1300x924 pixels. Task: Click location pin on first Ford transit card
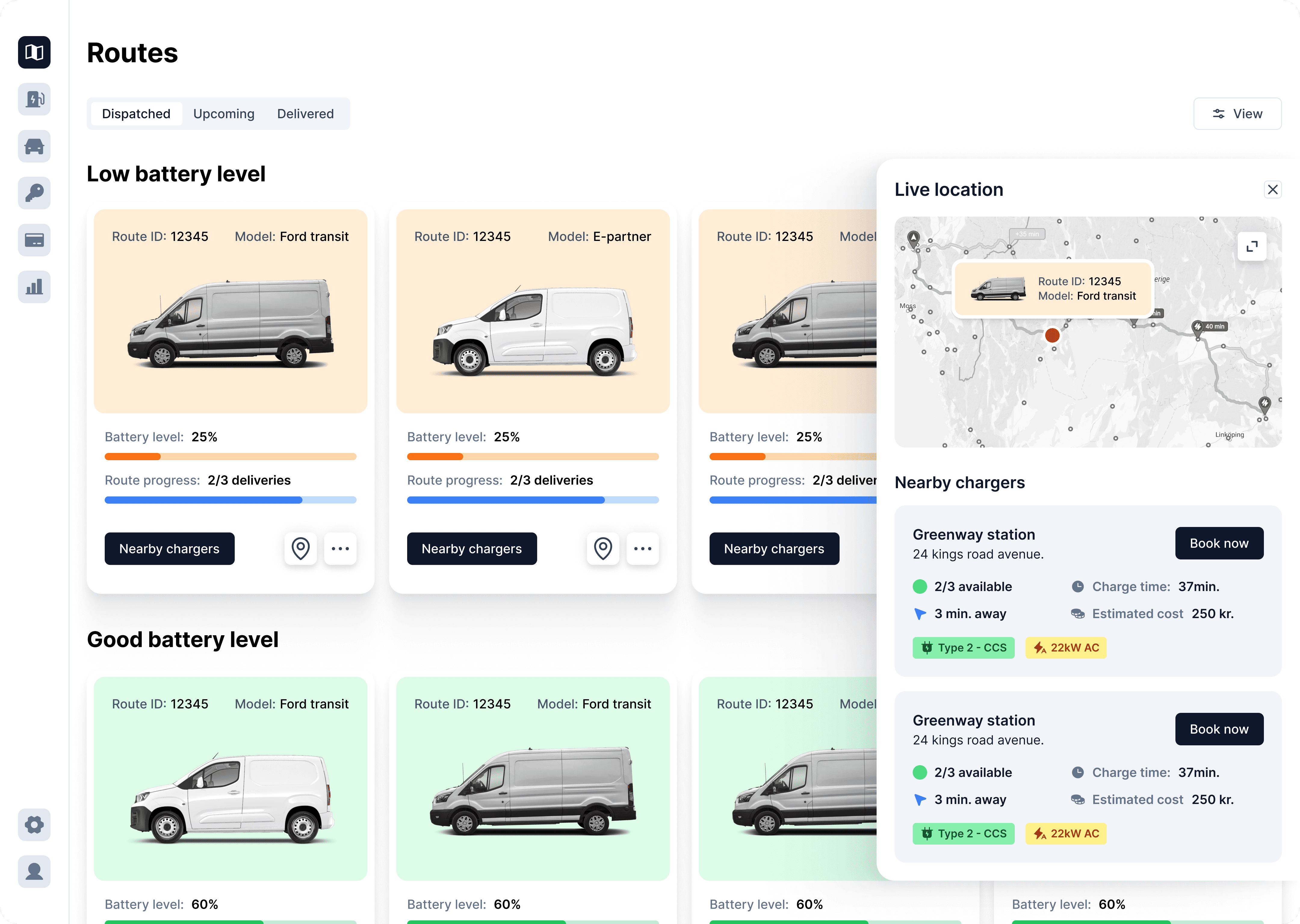pos(301,549)
